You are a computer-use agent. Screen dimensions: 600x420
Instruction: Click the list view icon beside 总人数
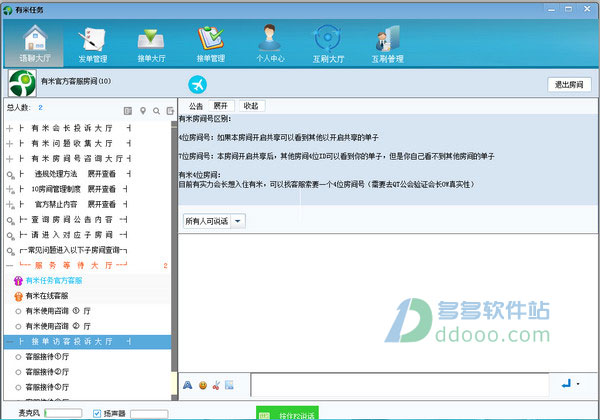click(128, 111)
